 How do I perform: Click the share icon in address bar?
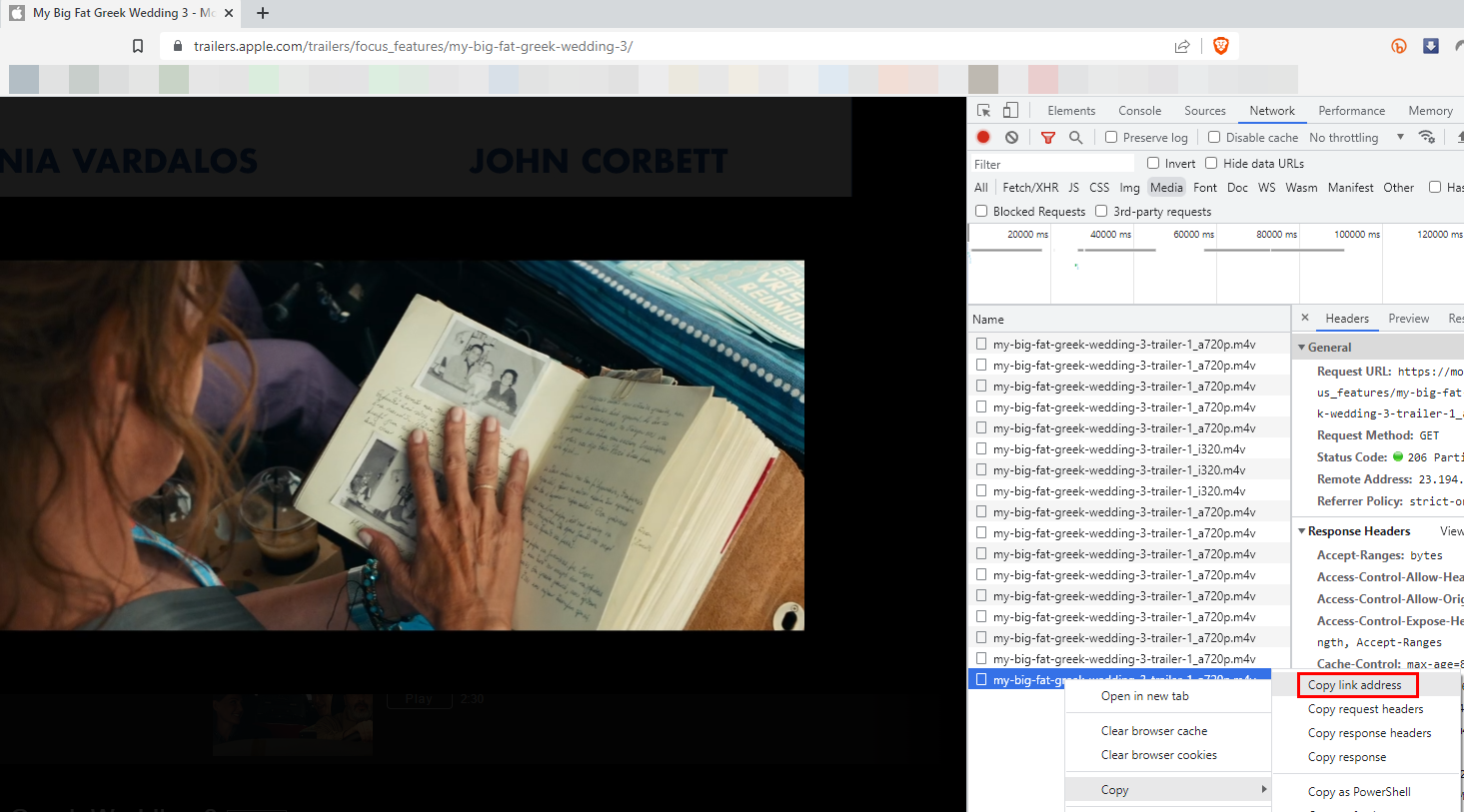tap(1182, 46)
